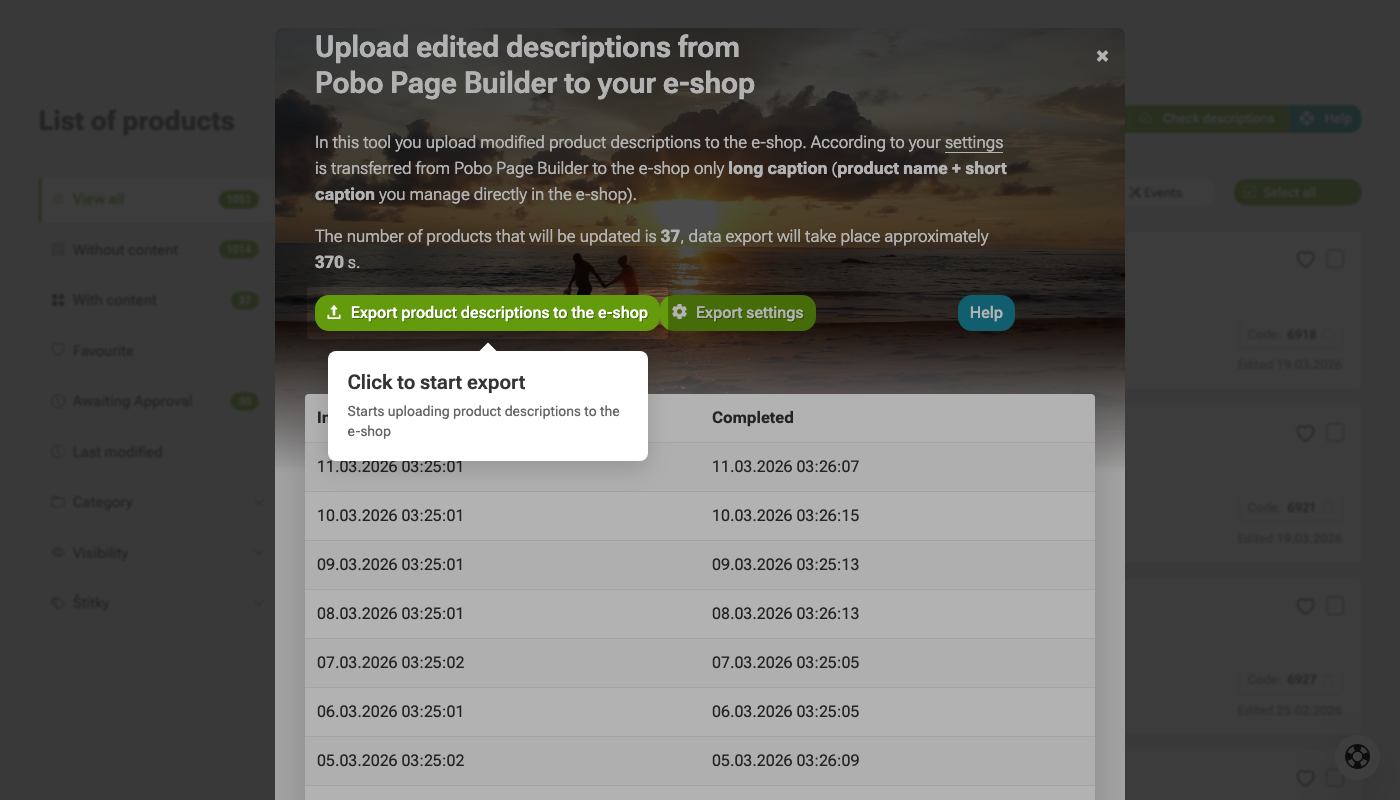The height and width of the screenshot is (800, 1400).
Task: Tick the checkbox on product code 6921
Action: (1335, 434)
